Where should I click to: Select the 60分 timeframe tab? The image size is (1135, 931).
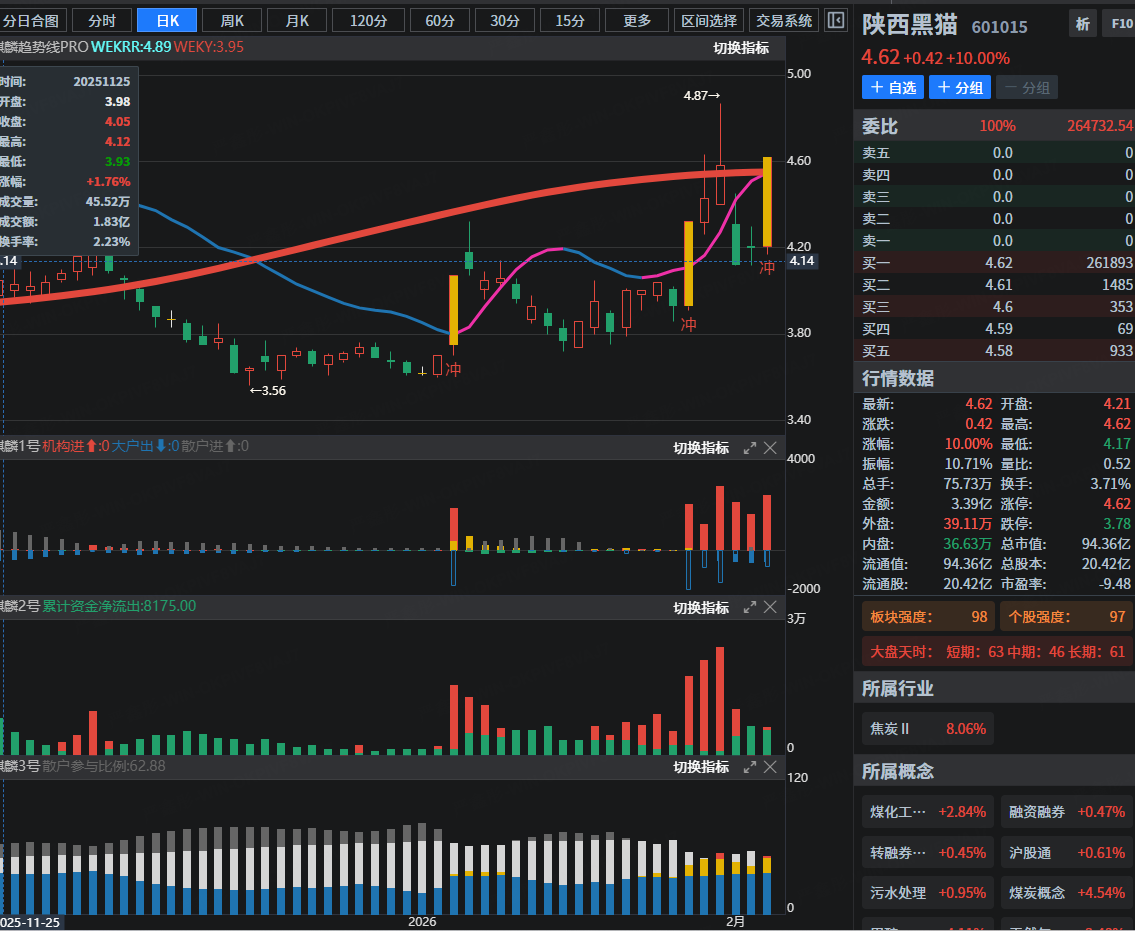coord(440,21)
